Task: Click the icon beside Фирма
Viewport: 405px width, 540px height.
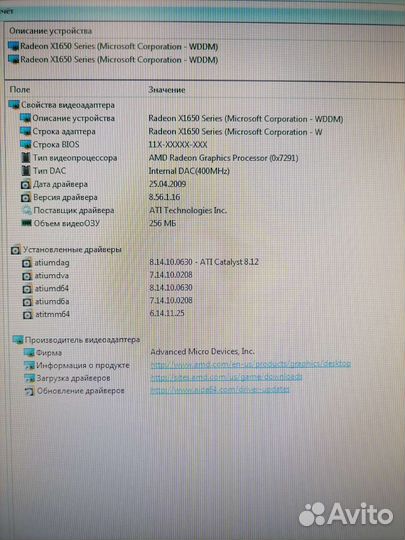Action: [29, 353]
